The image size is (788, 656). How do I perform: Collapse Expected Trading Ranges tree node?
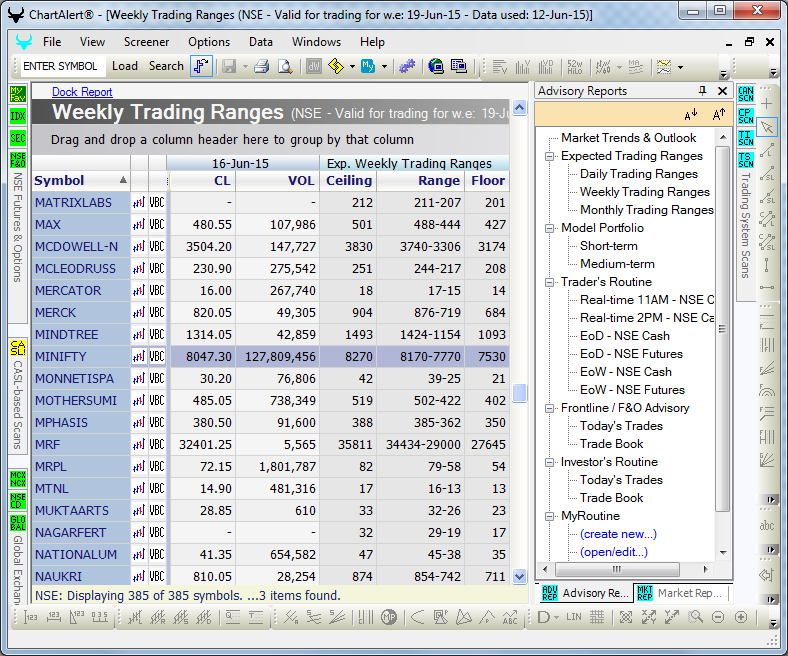coord(550,156)
